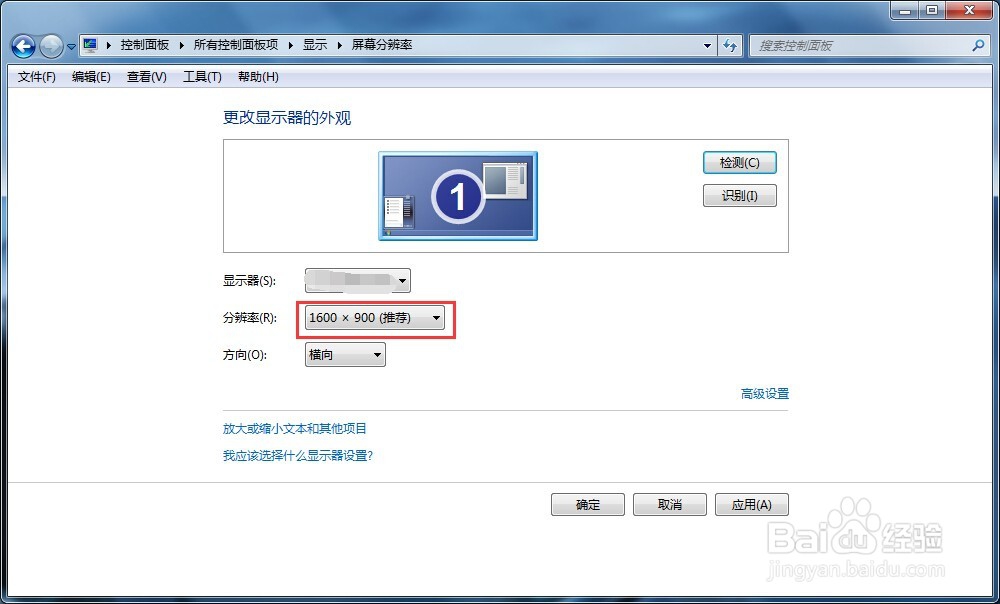The width and height of the screenshot is (1000, 604).
Task: Click the refresh icon beside the address bar
Action: pos(729,45)
